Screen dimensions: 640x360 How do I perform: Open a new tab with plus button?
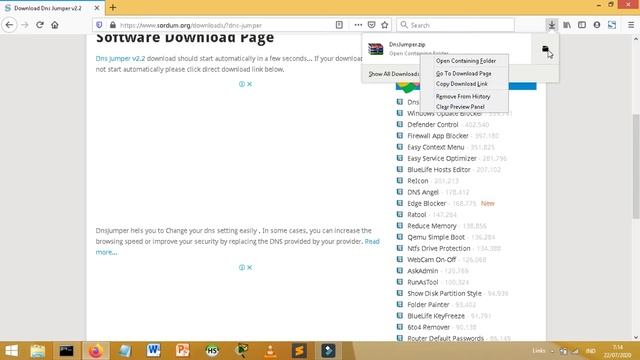(x=113, y=8)
